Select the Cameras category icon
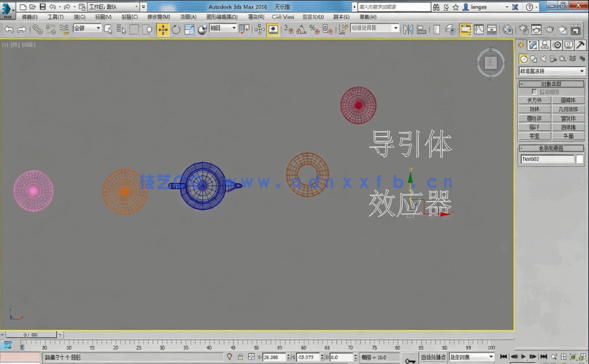 pyautogui.click(x=553, y=59)
